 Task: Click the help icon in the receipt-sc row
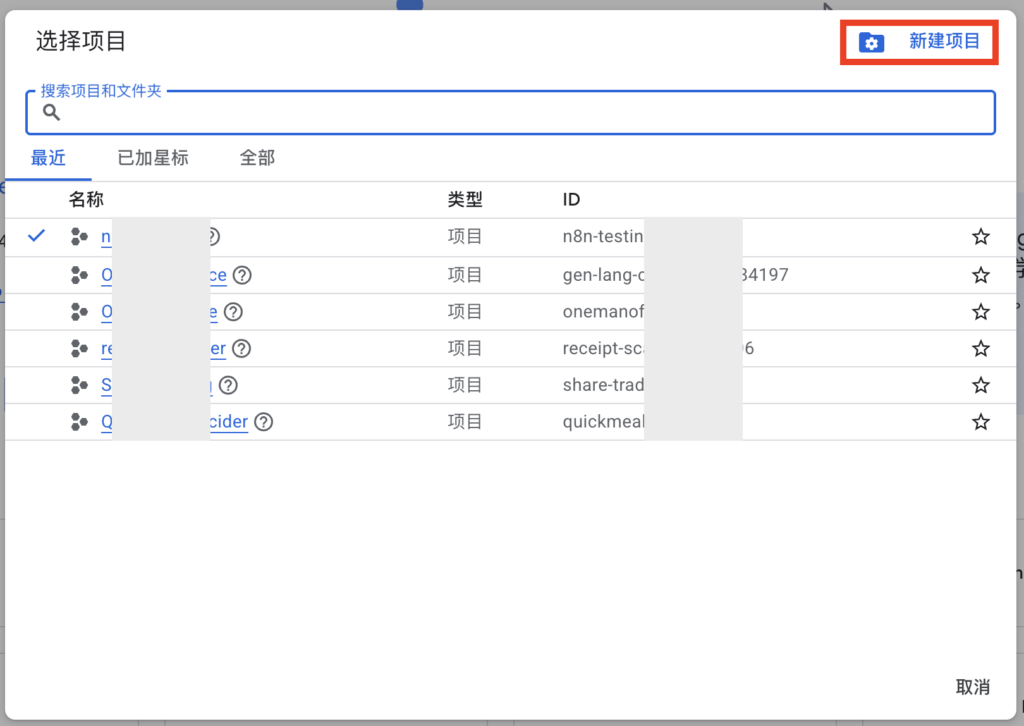(241, 348)
